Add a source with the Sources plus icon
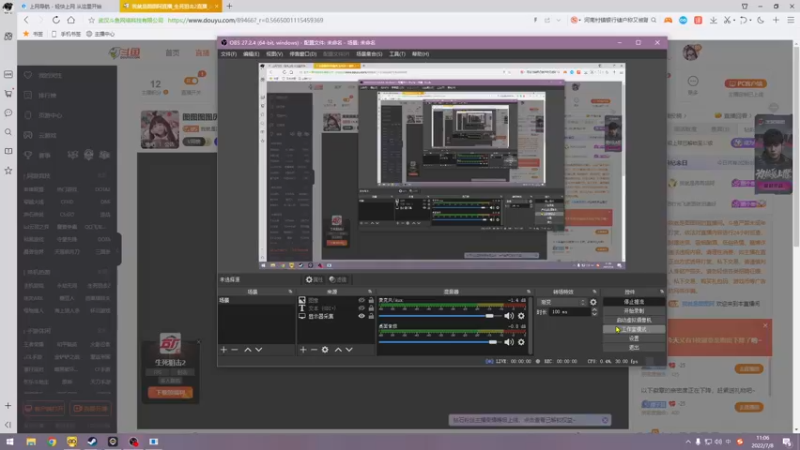 coord(303,349)
